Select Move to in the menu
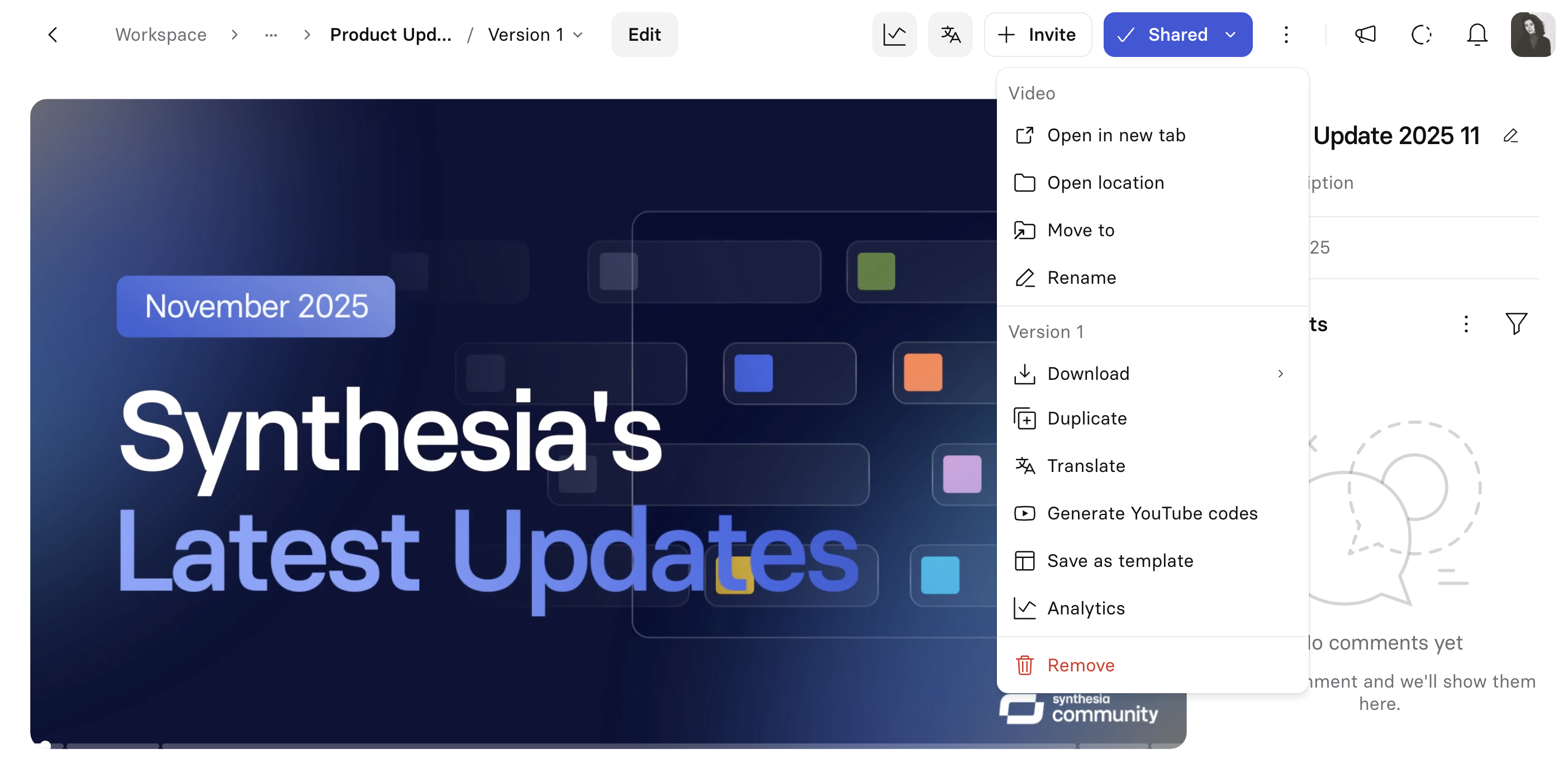The height and width of the screenshot is (763, 1568). coord(1152,230)
